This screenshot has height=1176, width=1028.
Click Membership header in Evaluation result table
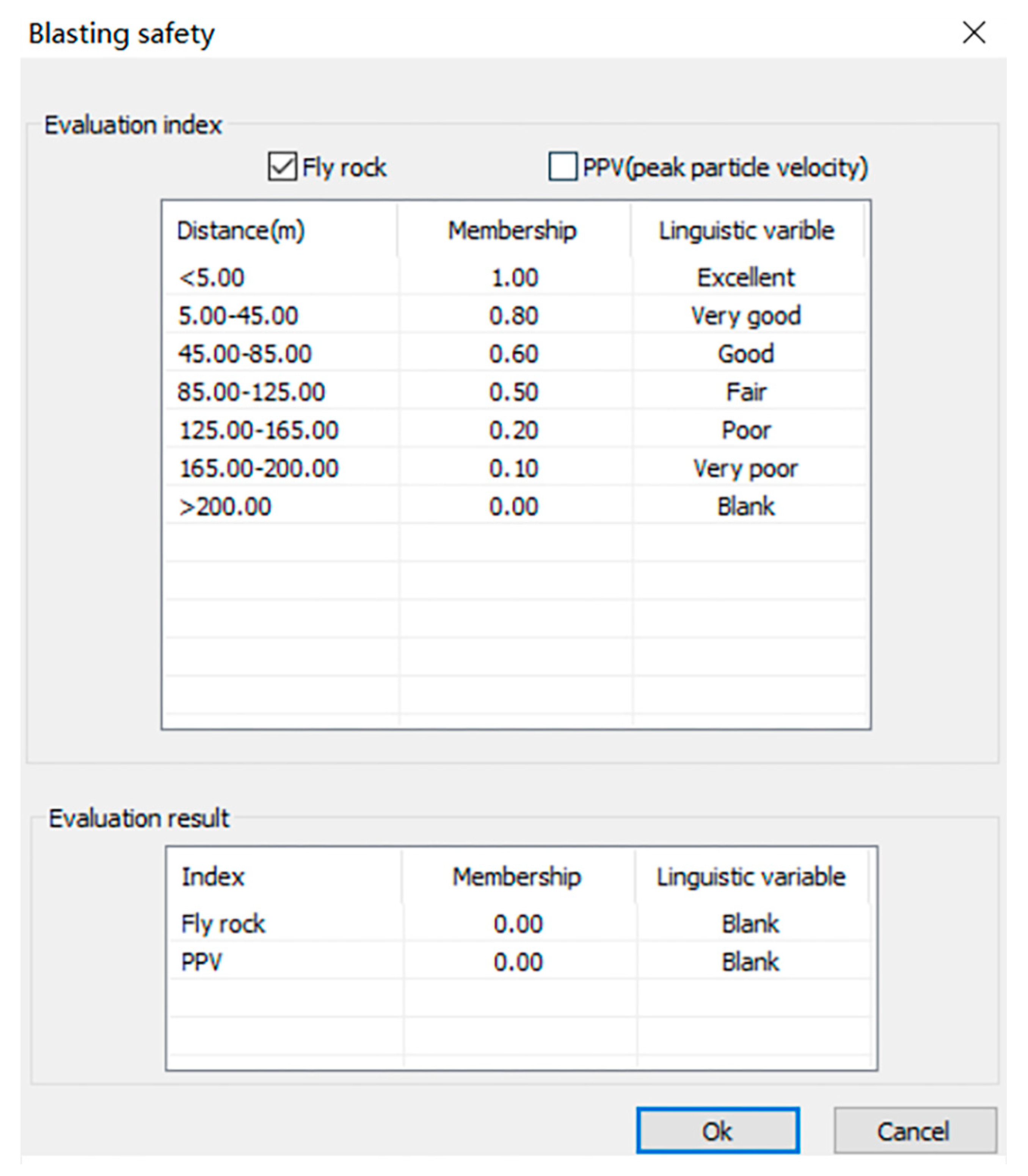click(x=516, y=877)
